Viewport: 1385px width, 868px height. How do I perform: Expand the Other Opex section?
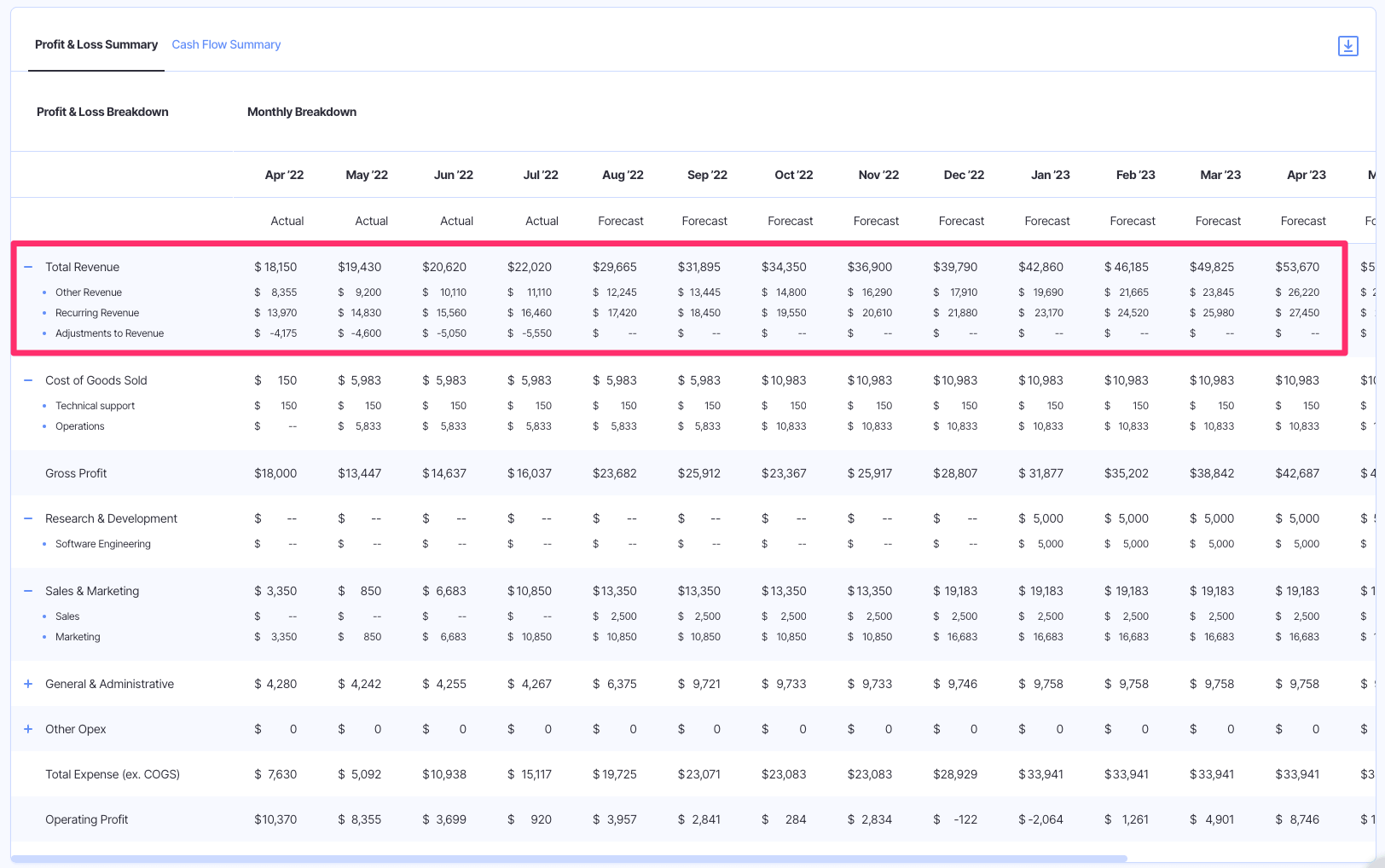coord(27,729)
